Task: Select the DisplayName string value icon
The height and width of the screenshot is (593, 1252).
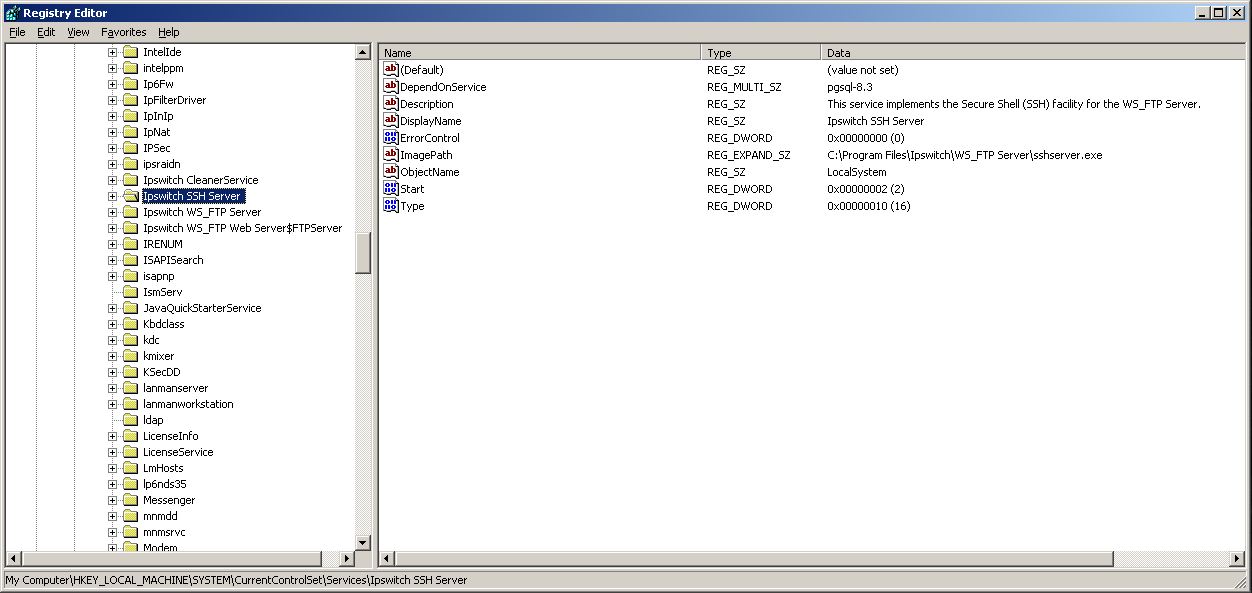Action: click(x=391, y=120)
